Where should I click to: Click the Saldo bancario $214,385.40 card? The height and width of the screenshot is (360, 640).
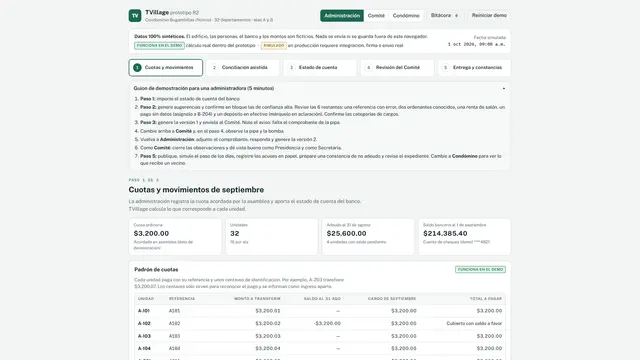(x=464, y=237)
